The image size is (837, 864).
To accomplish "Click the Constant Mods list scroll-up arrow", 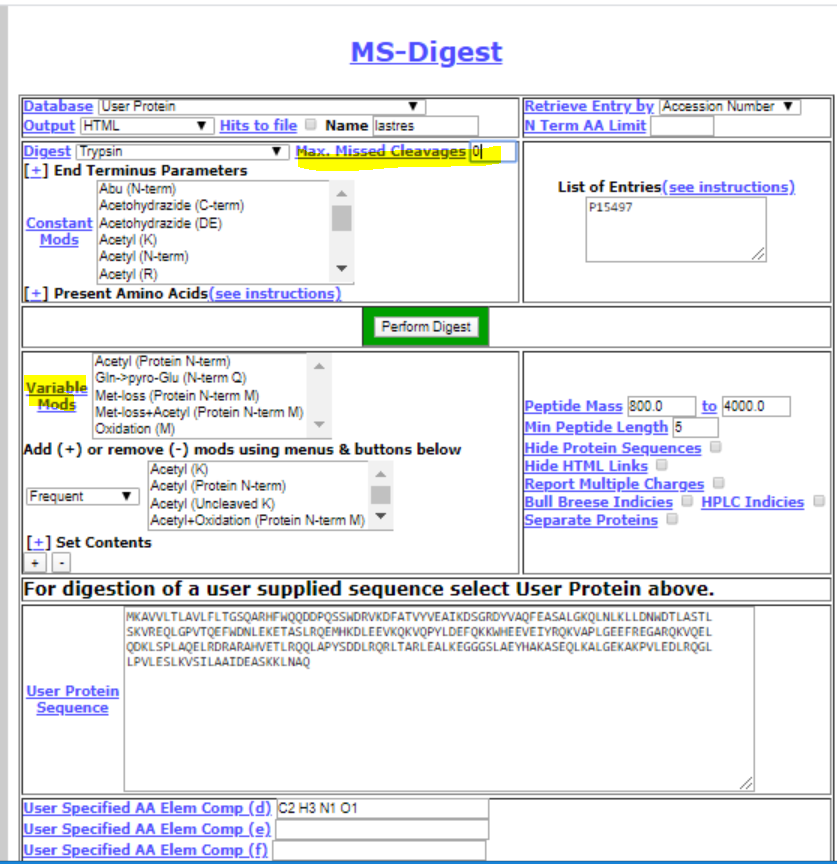I will pyautogui.click(x=342, y=193).
